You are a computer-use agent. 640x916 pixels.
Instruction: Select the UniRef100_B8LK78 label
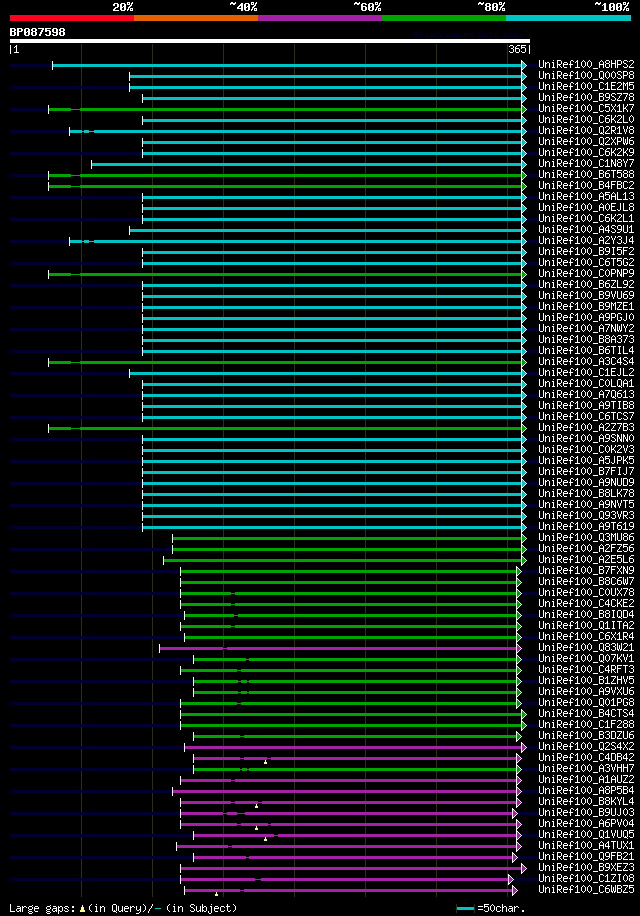(586, 494)
